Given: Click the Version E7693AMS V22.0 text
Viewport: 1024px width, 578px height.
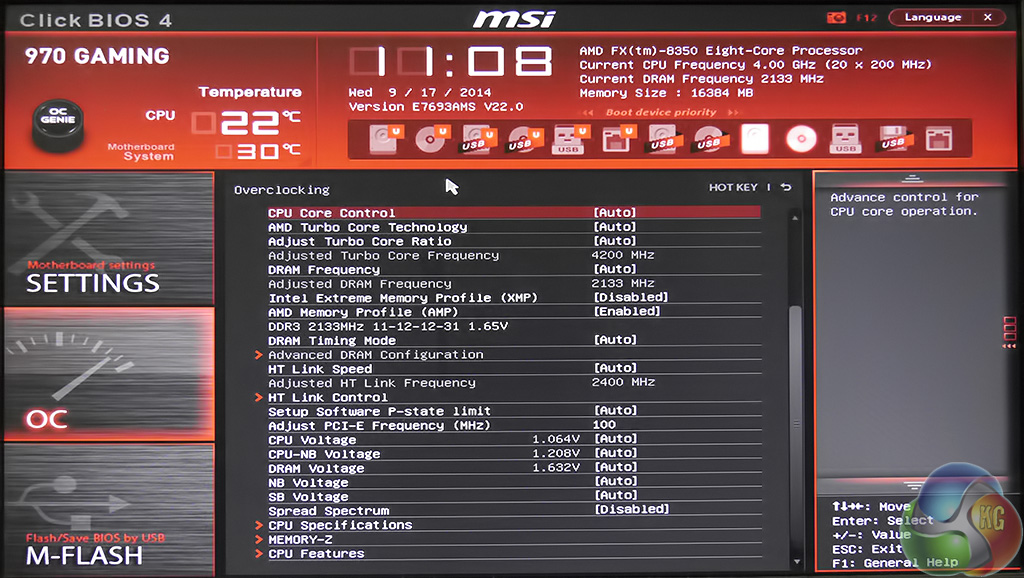Looking at the screenshot, I should click(x=436, y=106).
